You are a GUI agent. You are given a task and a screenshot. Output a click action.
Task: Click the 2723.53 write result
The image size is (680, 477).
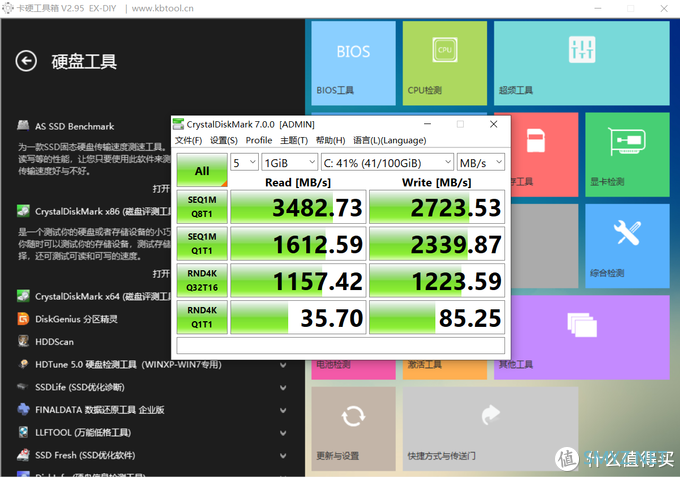pyautogui.click(x=437, y=207)
